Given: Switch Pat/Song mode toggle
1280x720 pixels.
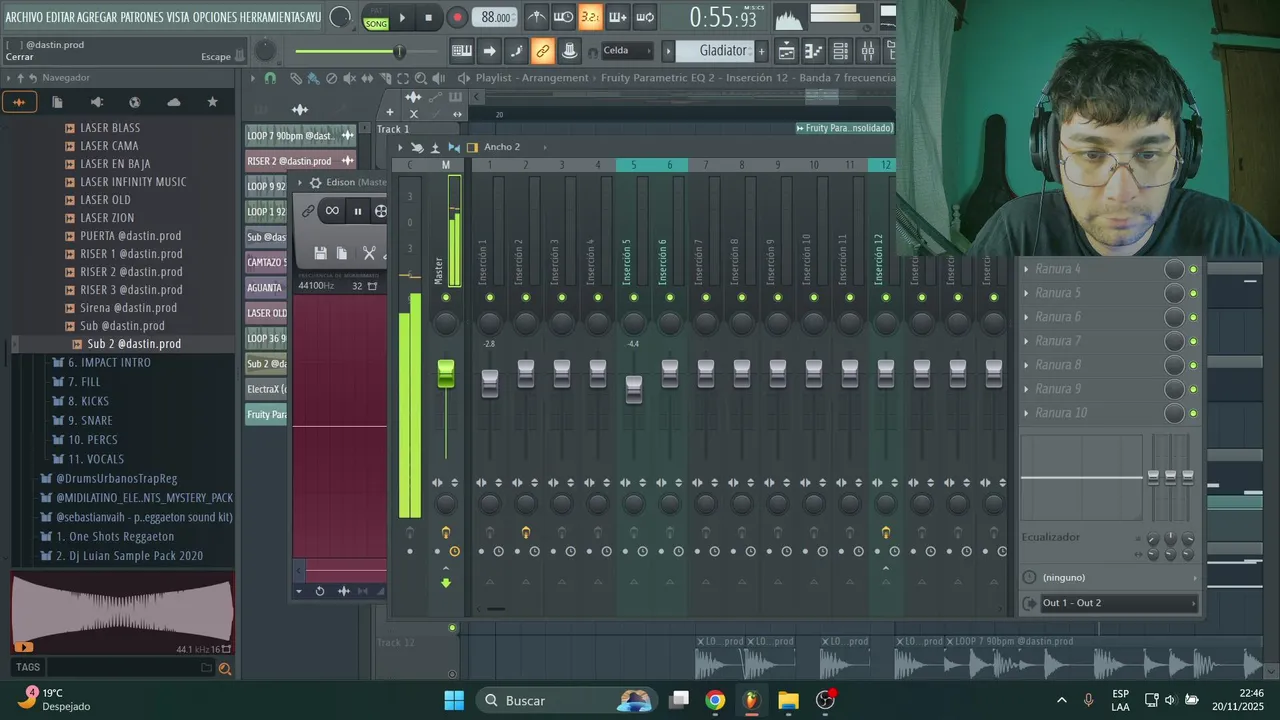Looking at the screenshot, I should tap(376, 18).
